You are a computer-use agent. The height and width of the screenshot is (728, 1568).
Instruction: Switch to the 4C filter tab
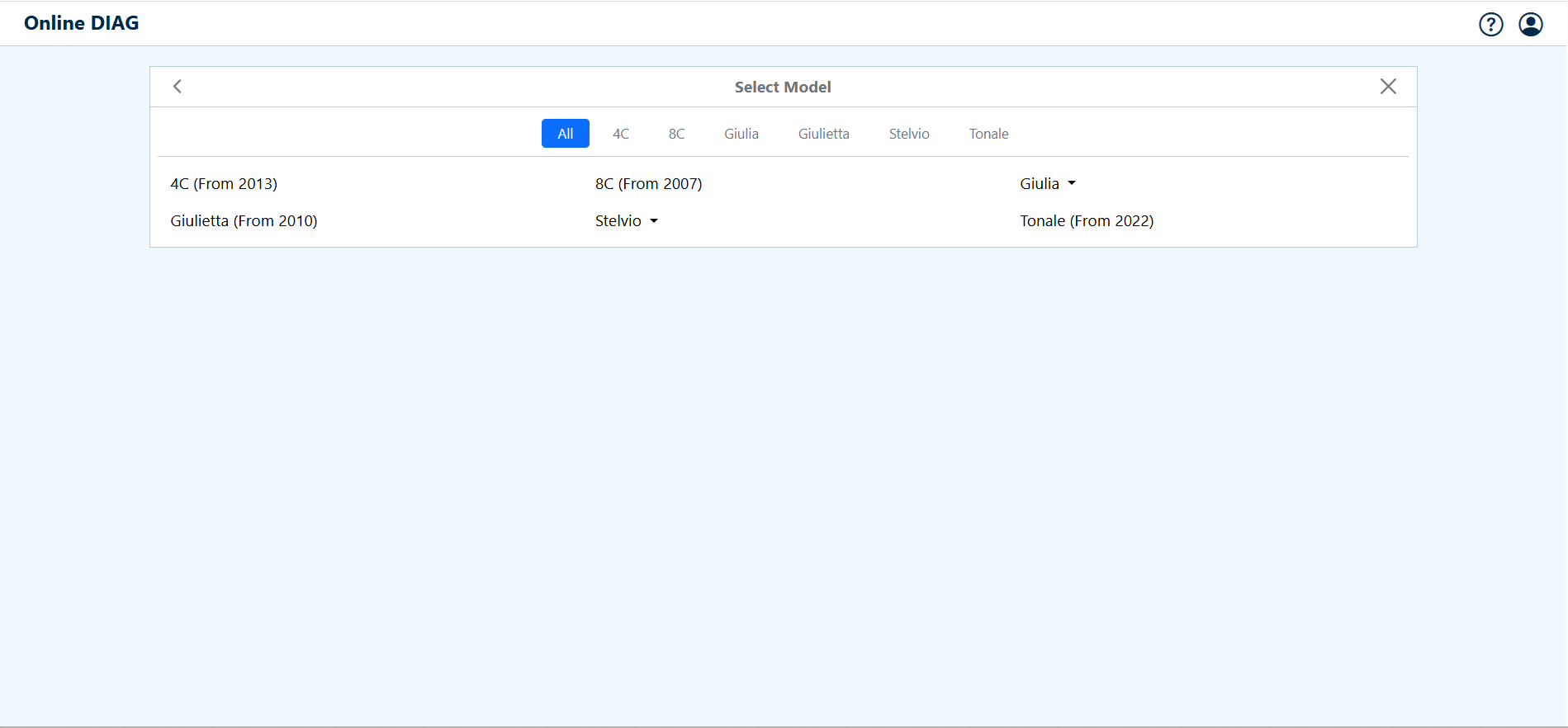[x=620, y=134]
